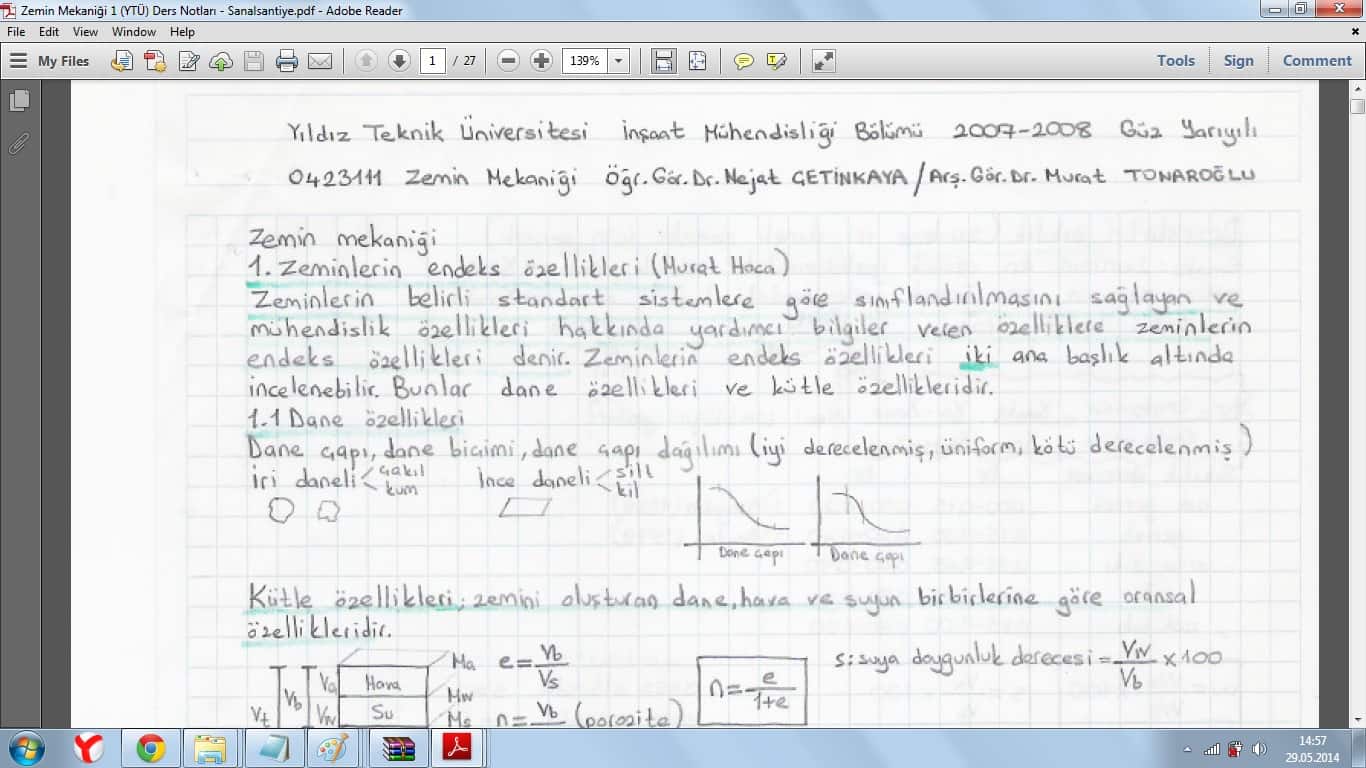Send the file by email icon
This screenshot has height=768, width=1366.
tap(320, 61)
